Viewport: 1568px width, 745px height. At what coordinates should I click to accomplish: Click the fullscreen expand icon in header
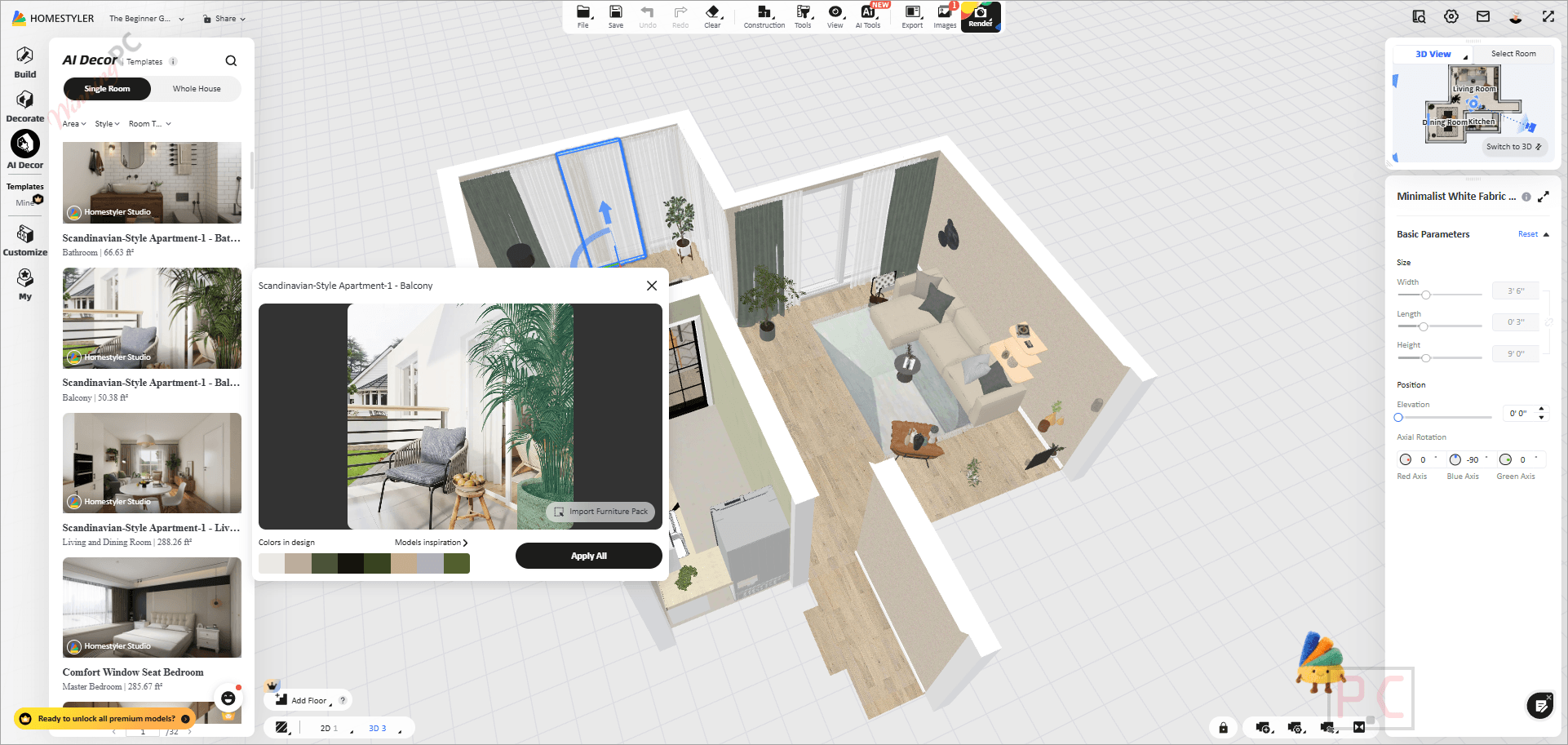pos(1548,16)
